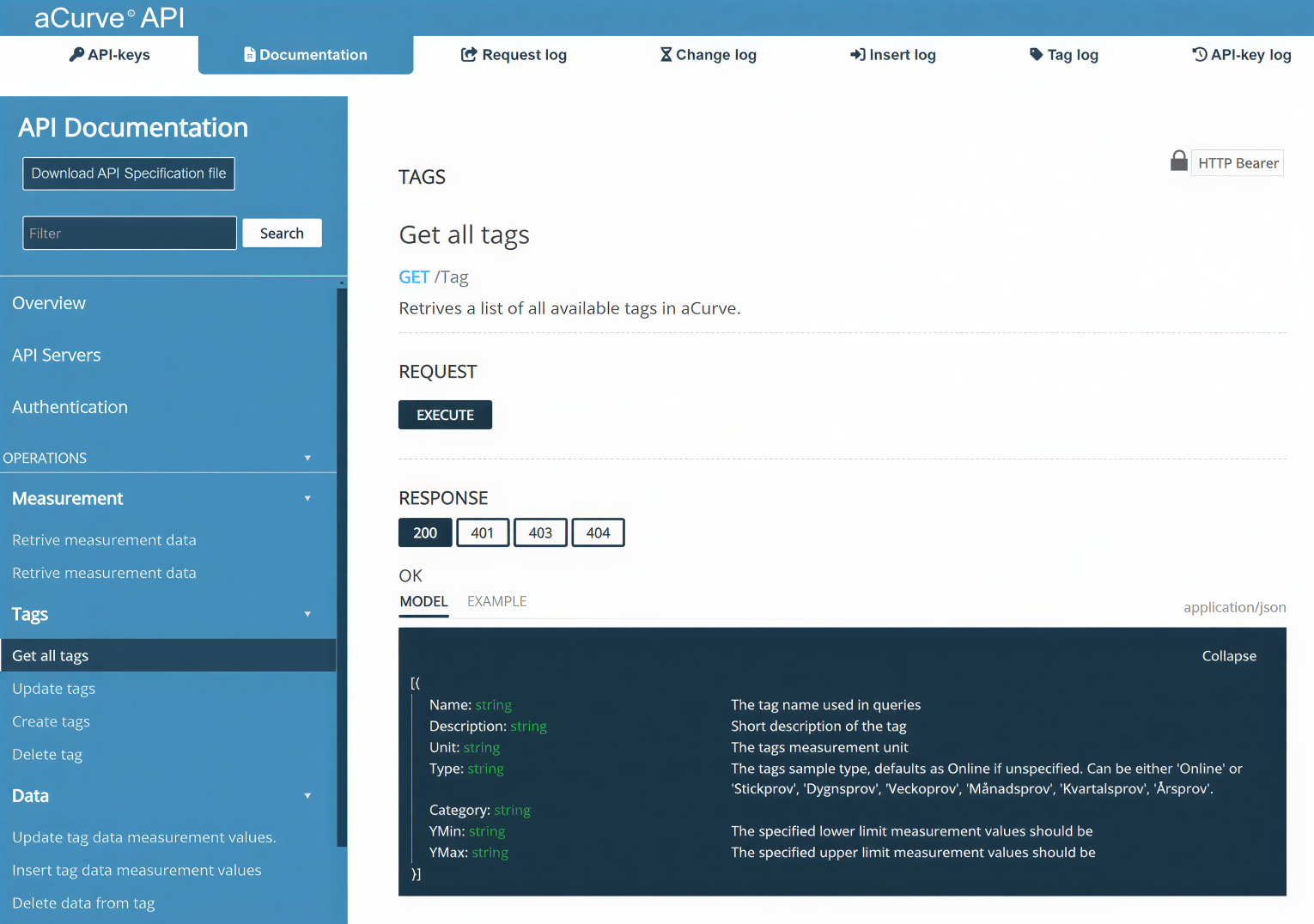
Task: Click the sidebar vertical scrollbar
Action: 342,567
